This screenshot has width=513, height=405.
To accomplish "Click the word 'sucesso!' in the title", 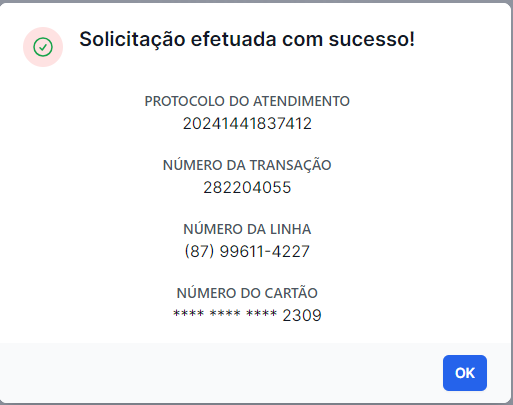I will (x=372, y=39).
